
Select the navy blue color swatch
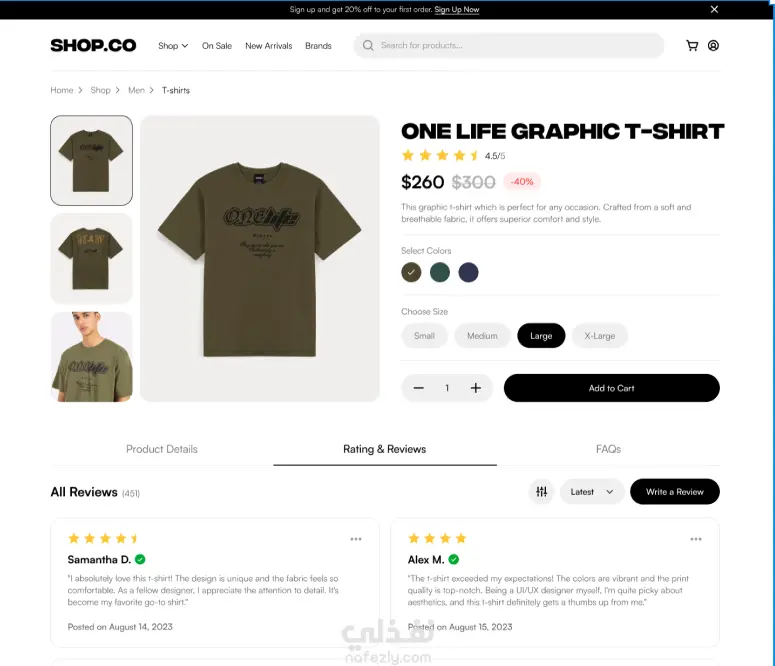click(x=468, y=272)
